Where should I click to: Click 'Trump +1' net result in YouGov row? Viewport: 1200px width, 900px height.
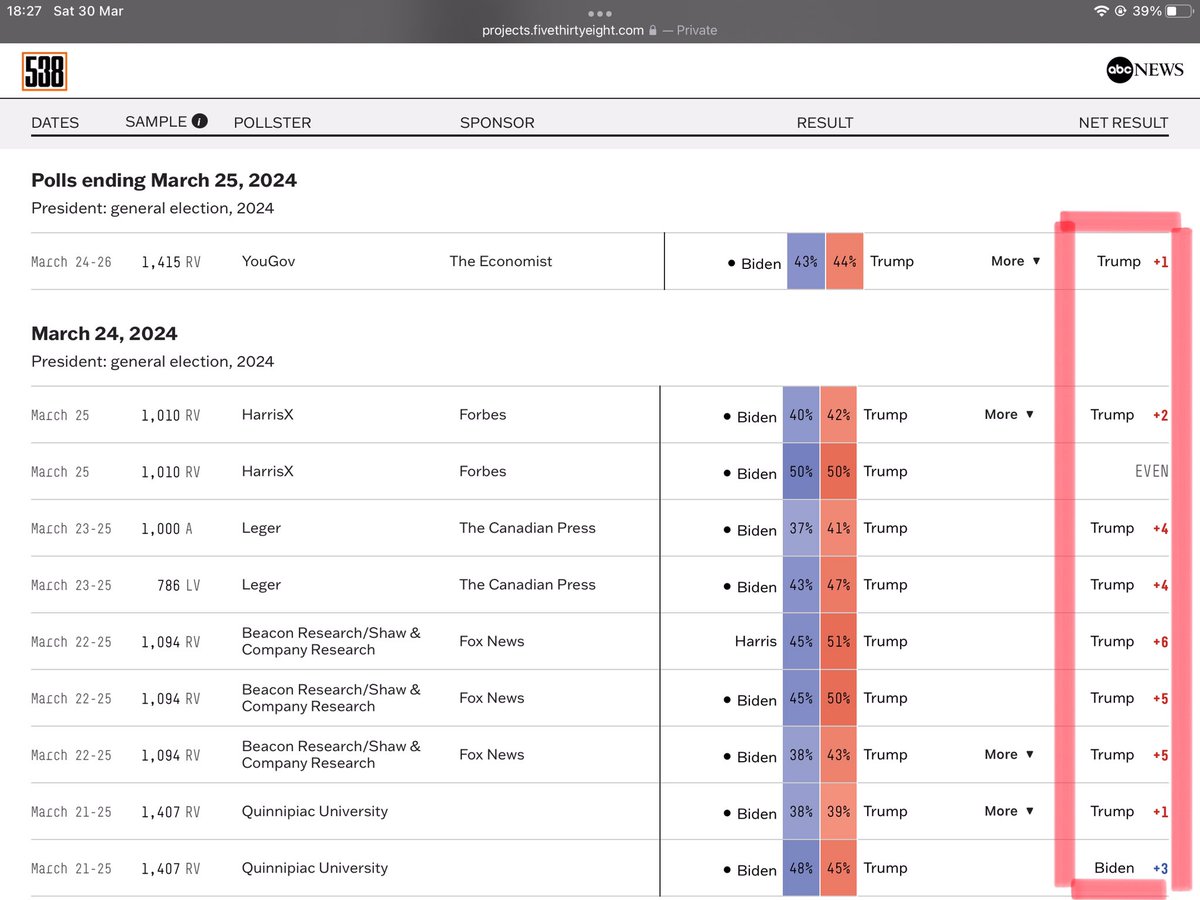pyautogui.click(x=1132, y=261)
